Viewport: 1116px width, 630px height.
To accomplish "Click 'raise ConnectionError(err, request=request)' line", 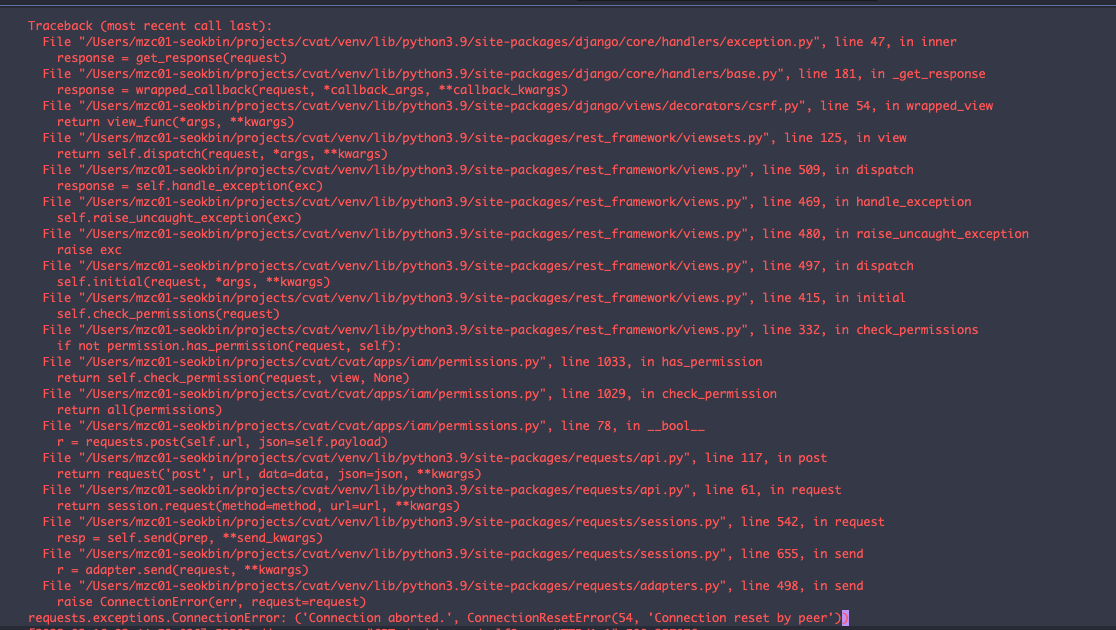I will point(211,602).
